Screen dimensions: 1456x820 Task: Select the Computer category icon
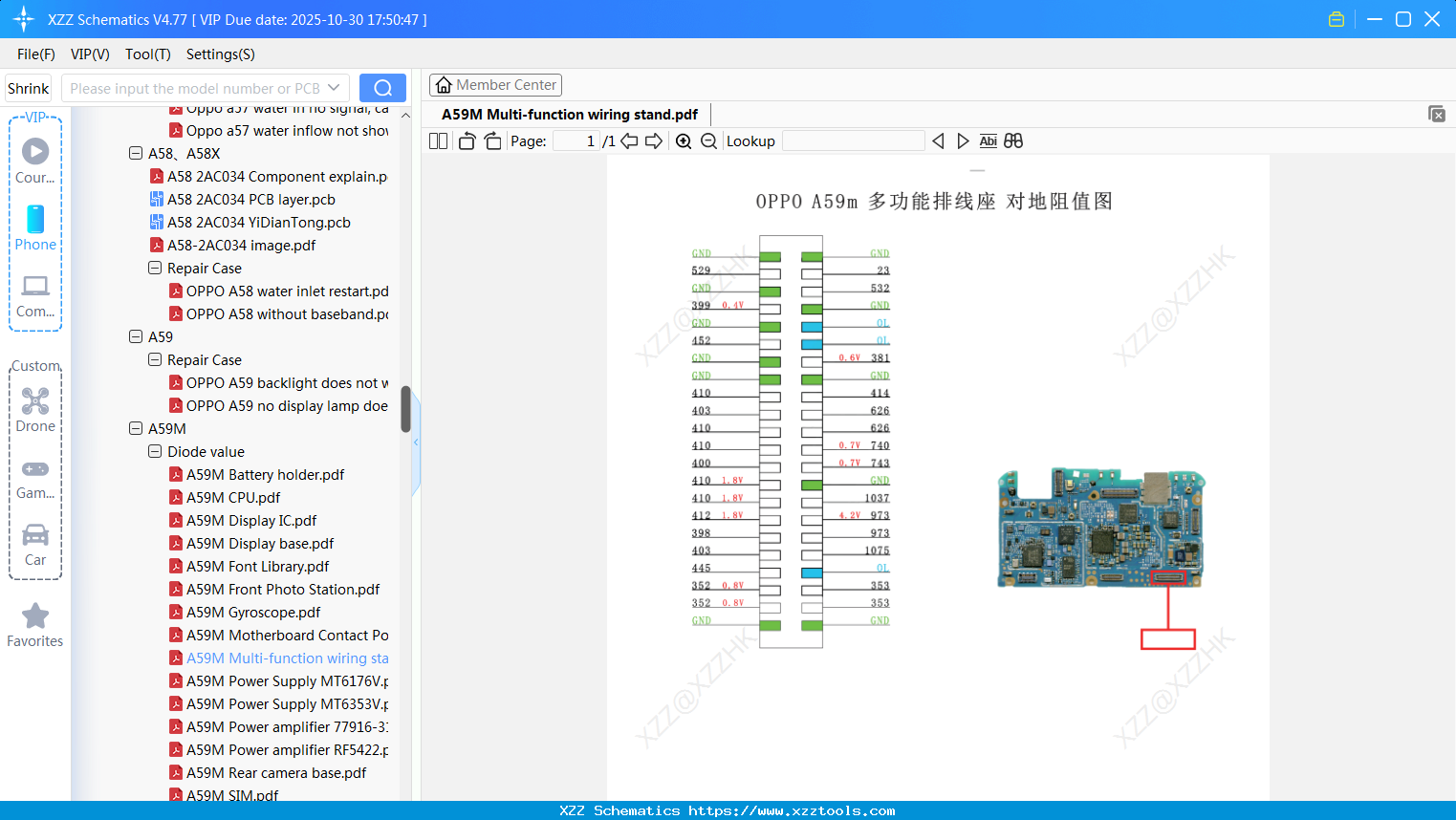35,295
